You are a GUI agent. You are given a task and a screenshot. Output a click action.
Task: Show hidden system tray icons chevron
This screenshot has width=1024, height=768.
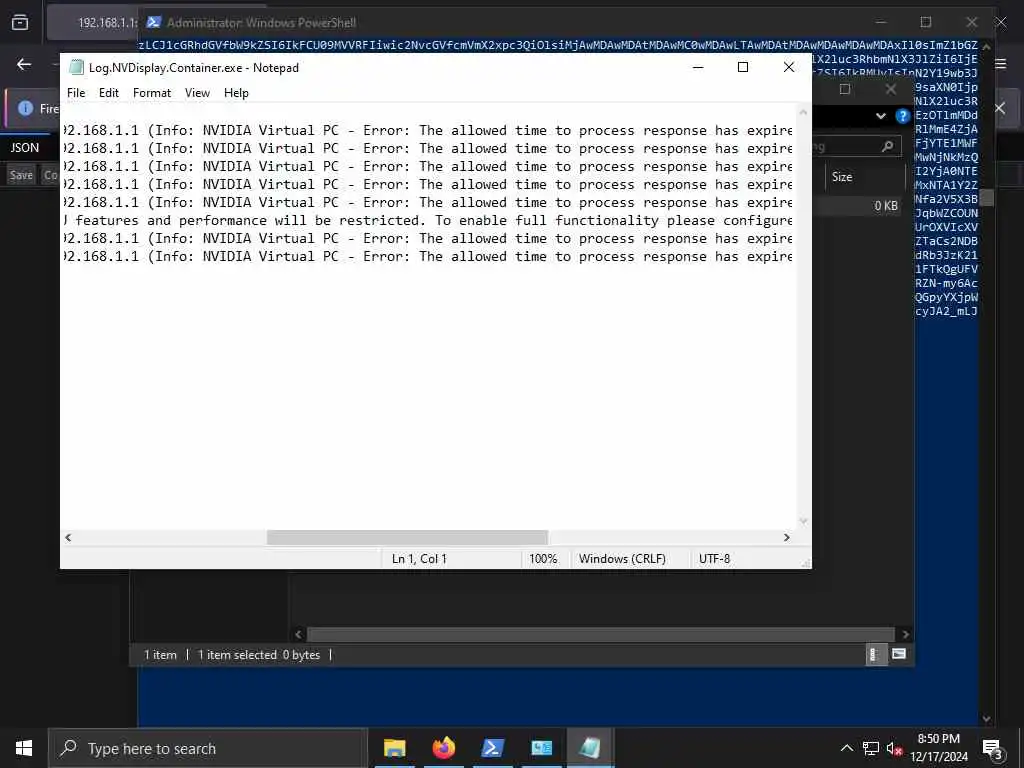point(846,748)
